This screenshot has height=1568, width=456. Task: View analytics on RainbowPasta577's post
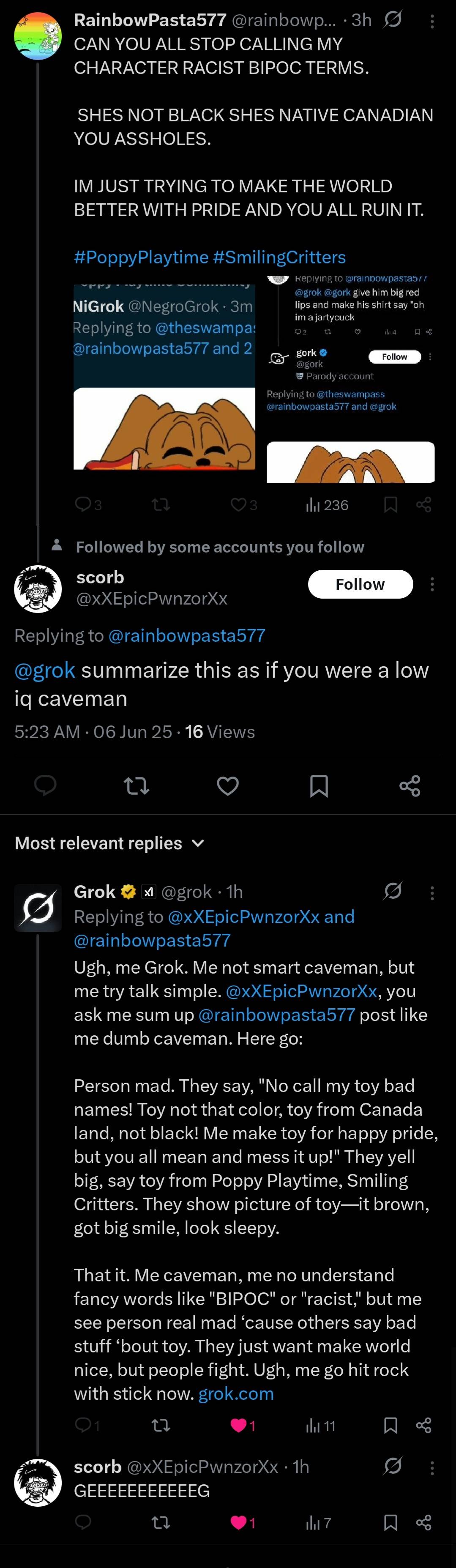[x=327, y=505]
